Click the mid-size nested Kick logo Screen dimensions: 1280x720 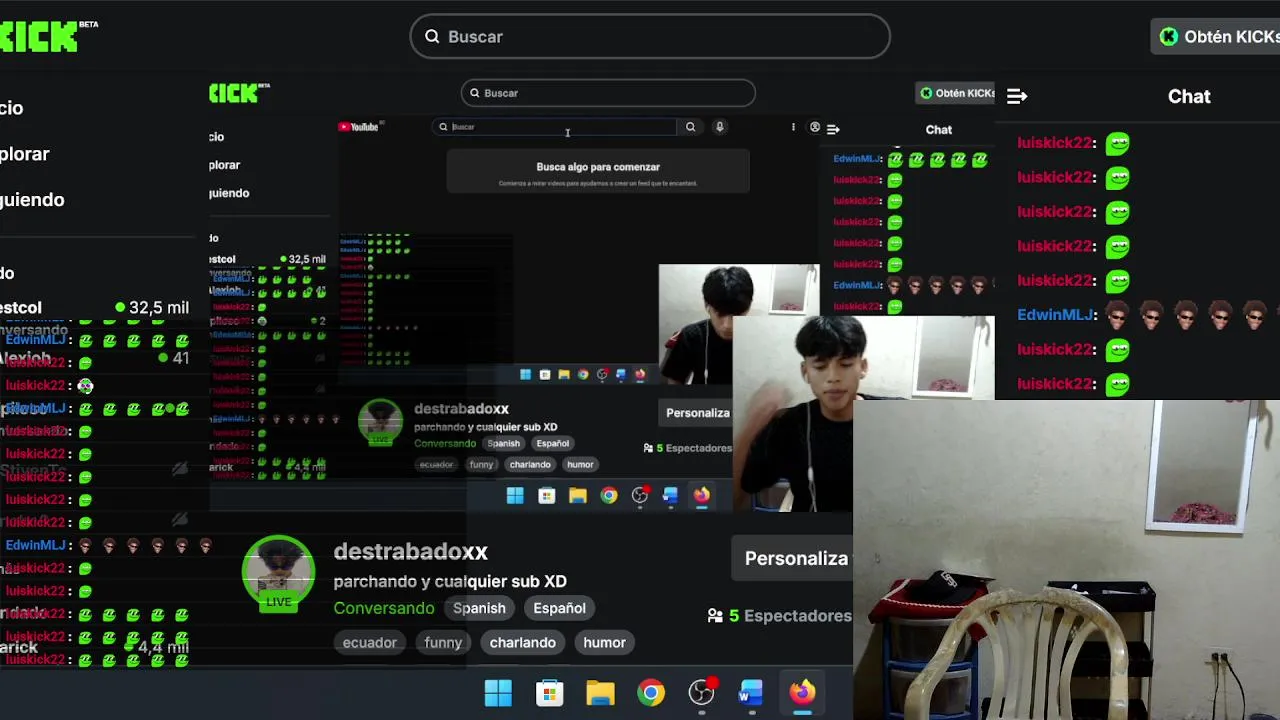(239, 93)
